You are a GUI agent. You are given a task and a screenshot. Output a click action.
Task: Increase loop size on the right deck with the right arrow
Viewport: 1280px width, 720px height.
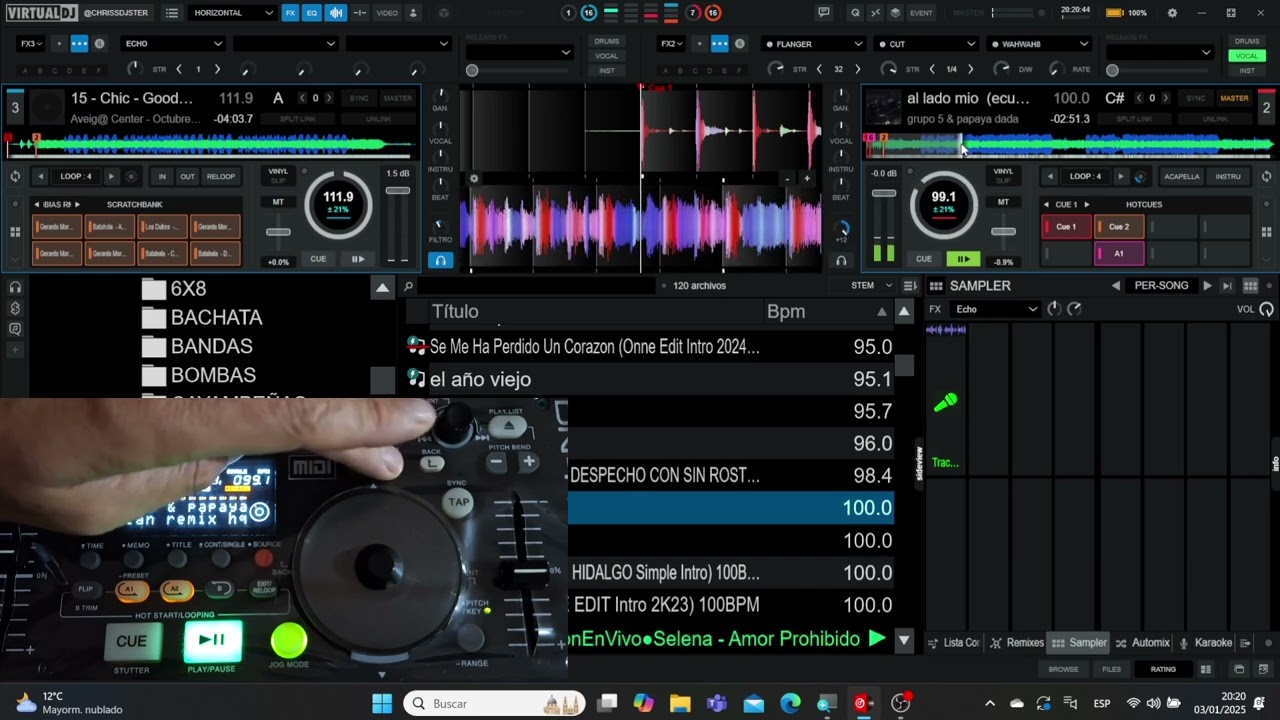[1121, 177]
